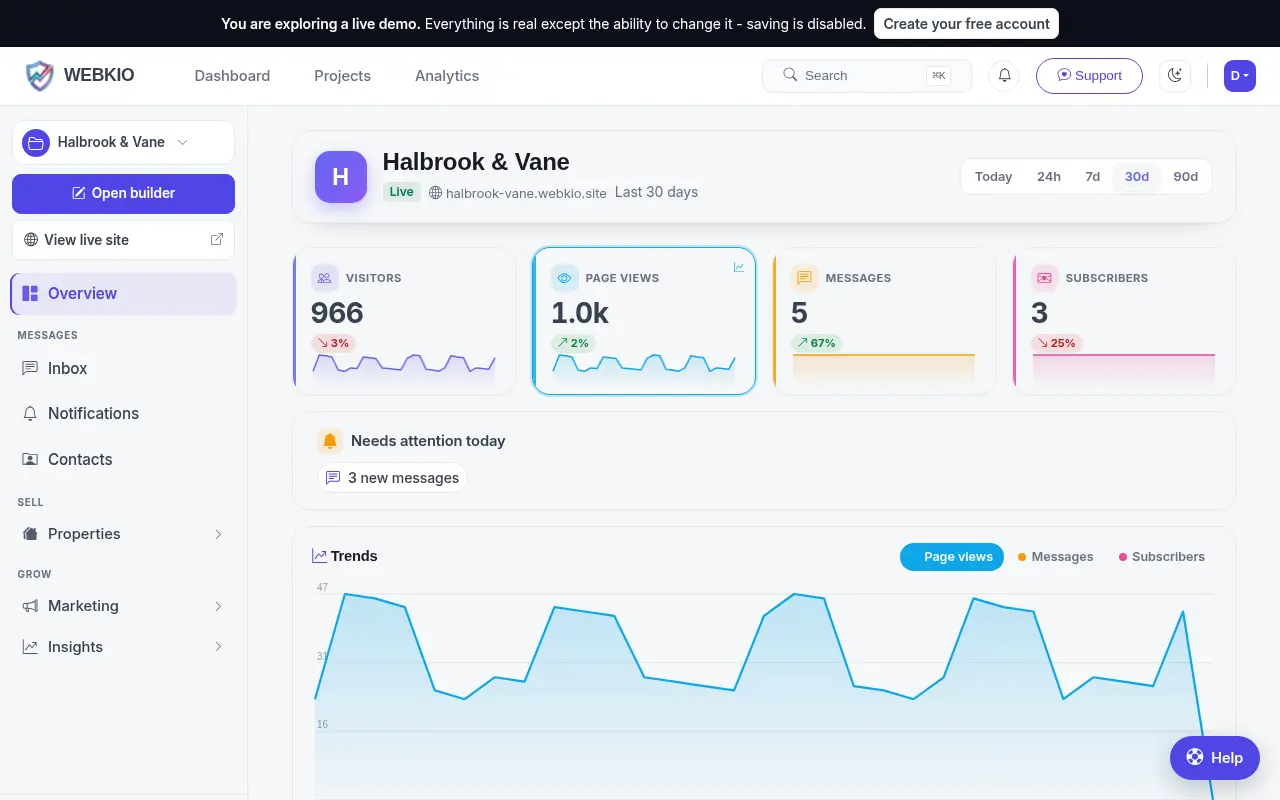Select the 90d time range

point(1186,177)
